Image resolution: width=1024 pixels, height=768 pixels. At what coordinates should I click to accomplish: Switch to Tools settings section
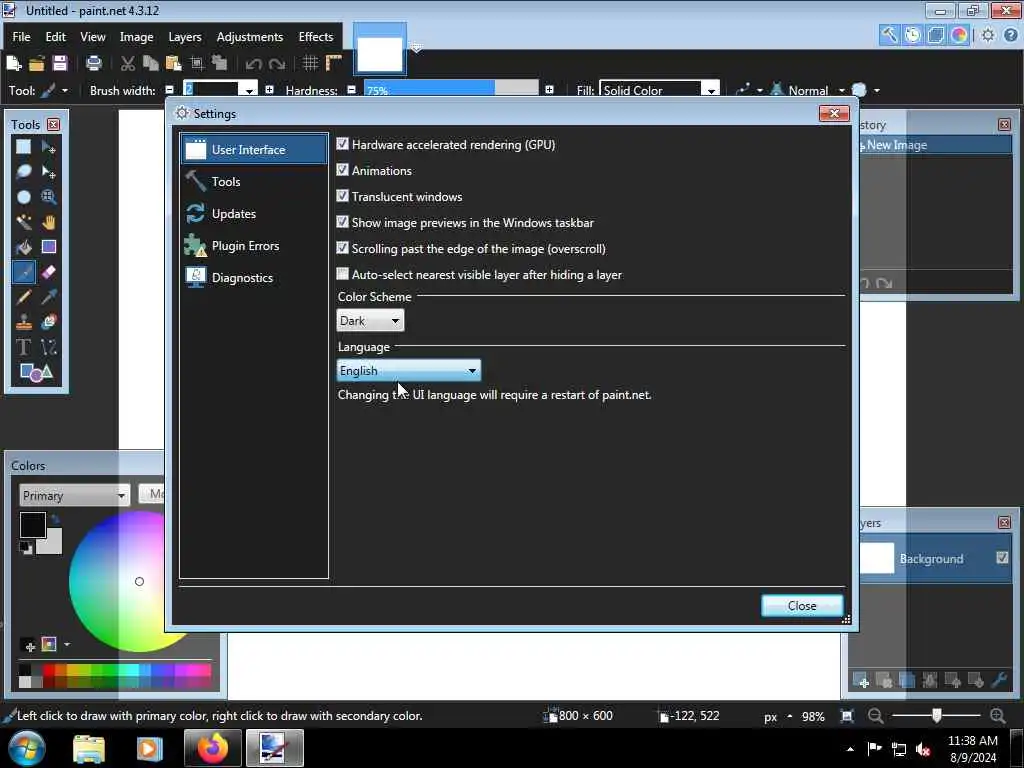click(x=253, y=182)
